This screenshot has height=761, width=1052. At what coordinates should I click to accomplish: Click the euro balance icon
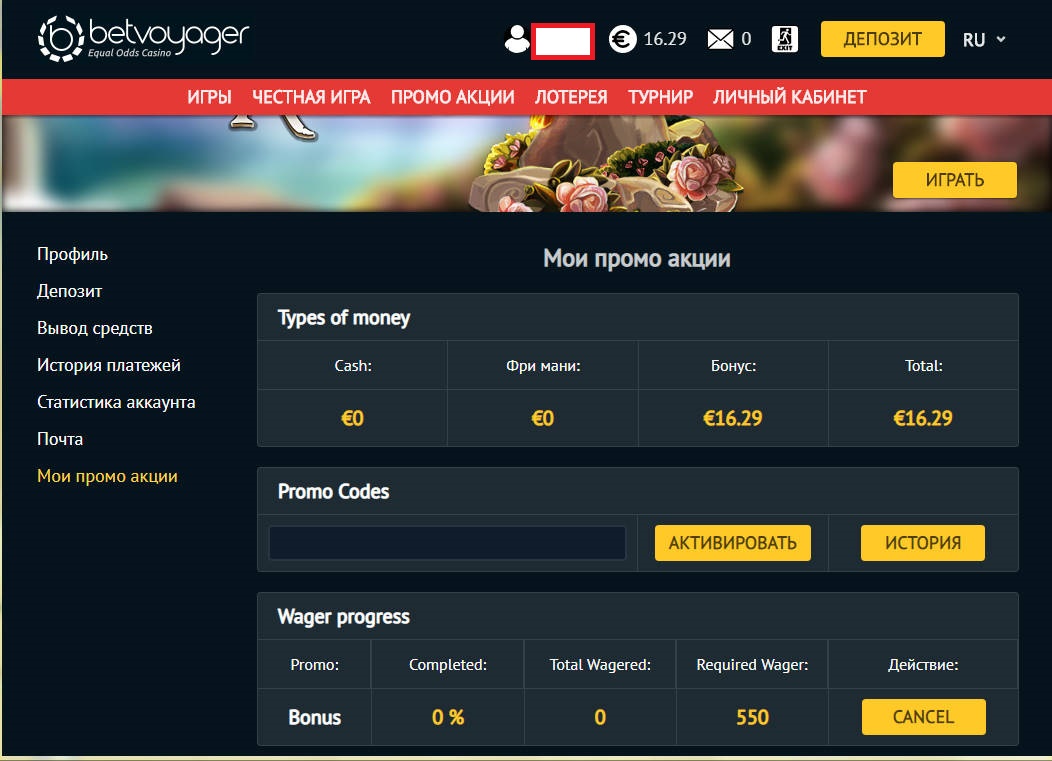[x=622, y=39]
